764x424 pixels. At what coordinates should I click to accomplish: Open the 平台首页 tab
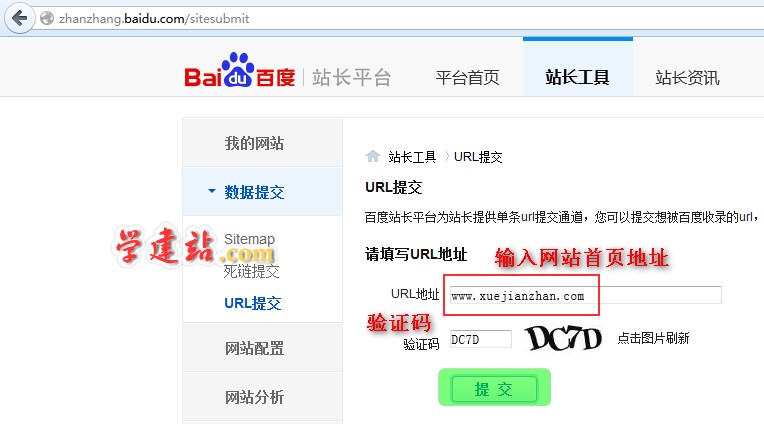(x=467, y=77)
